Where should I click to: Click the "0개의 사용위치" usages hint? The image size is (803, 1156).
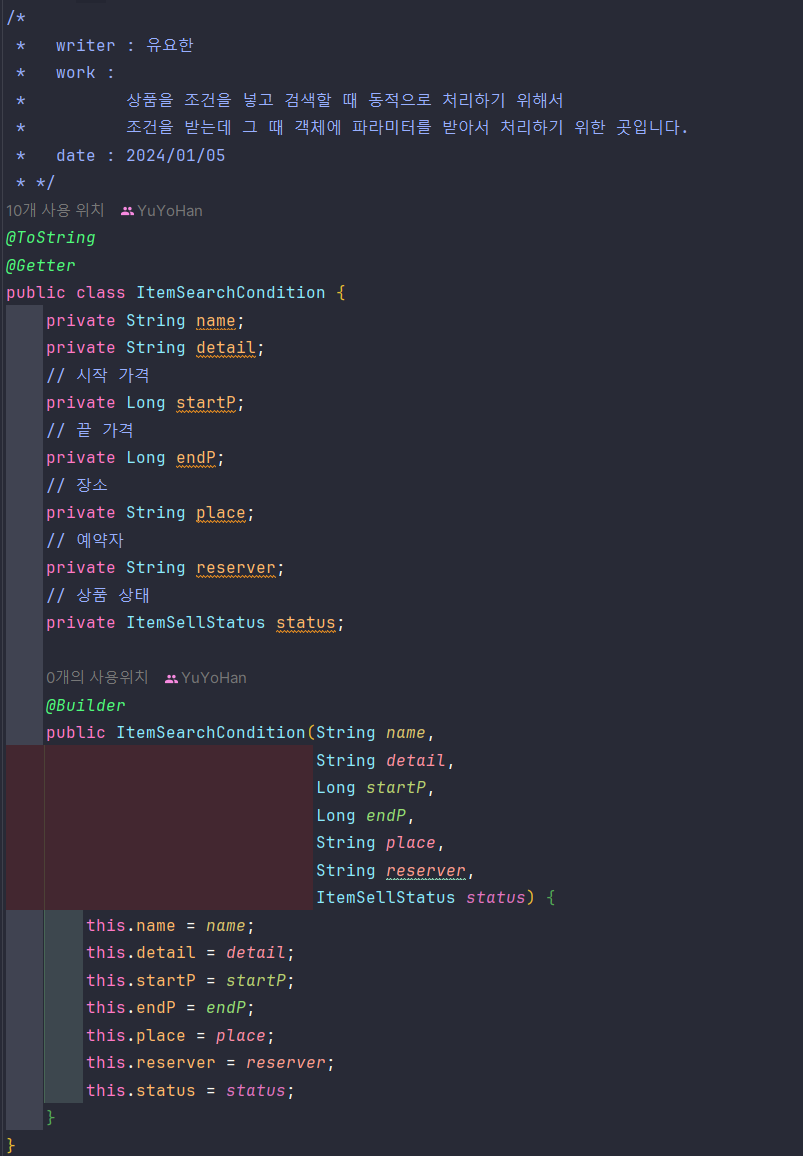pos(97,678)
